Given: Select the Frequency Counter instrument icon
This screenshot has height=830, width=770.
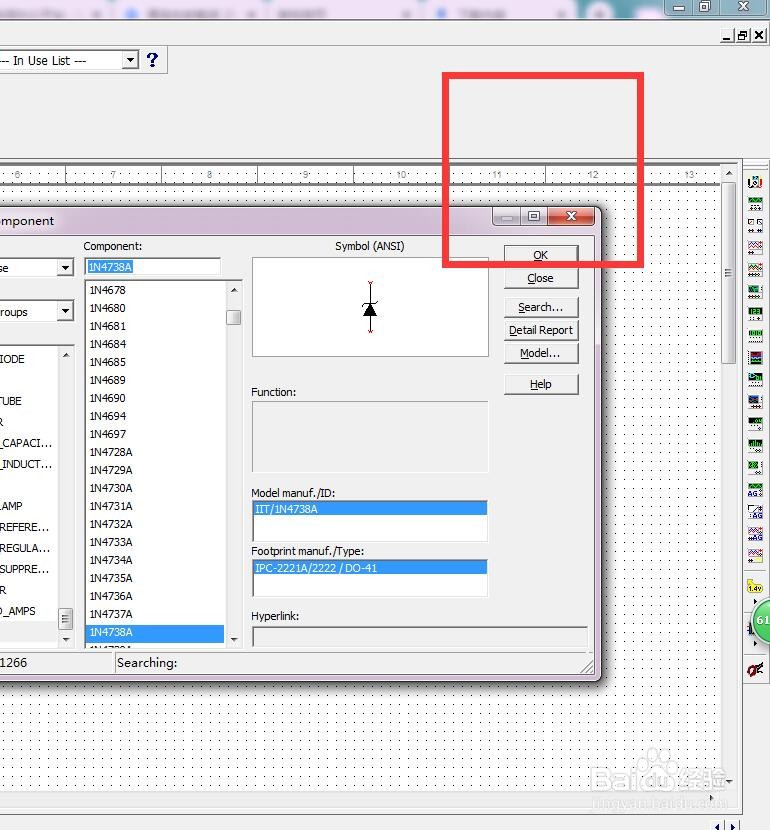Looking at the screenshot, I should point(755,313).
